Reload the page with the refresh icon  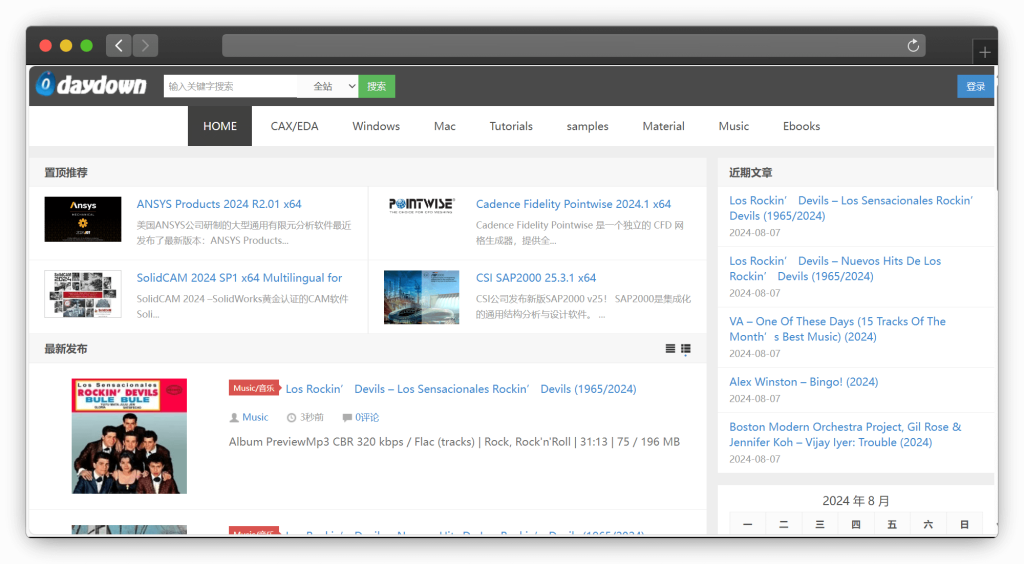(912, 46)
